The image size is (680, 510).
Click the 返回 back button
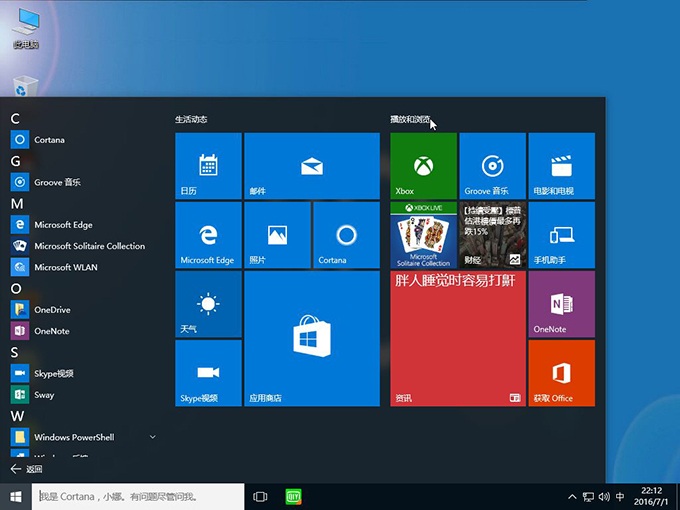coord(26,469)
